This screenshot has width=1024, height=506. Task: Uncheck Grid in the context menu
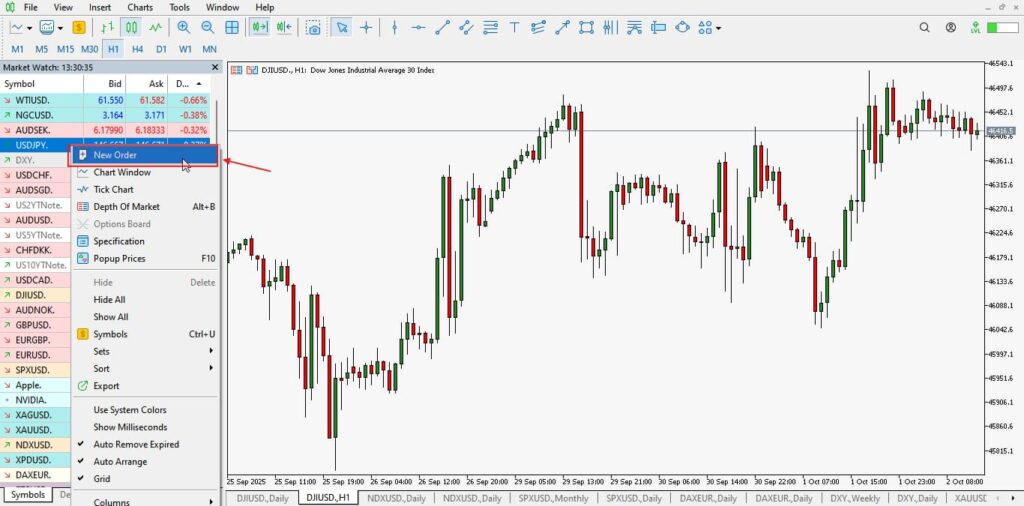101,479
